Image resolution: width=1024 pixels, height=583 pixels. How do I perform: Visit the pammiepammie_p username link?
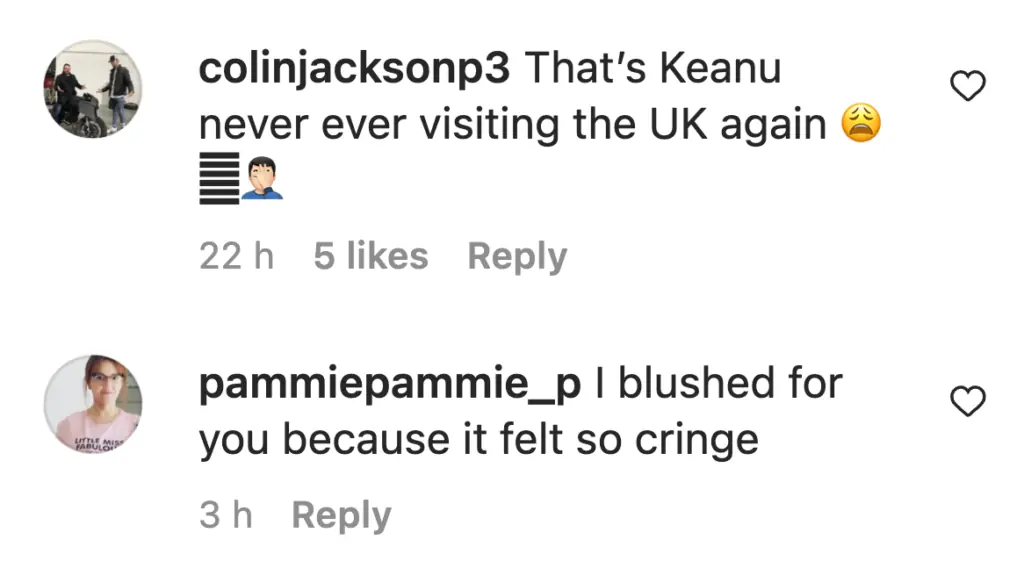(390, 385)
